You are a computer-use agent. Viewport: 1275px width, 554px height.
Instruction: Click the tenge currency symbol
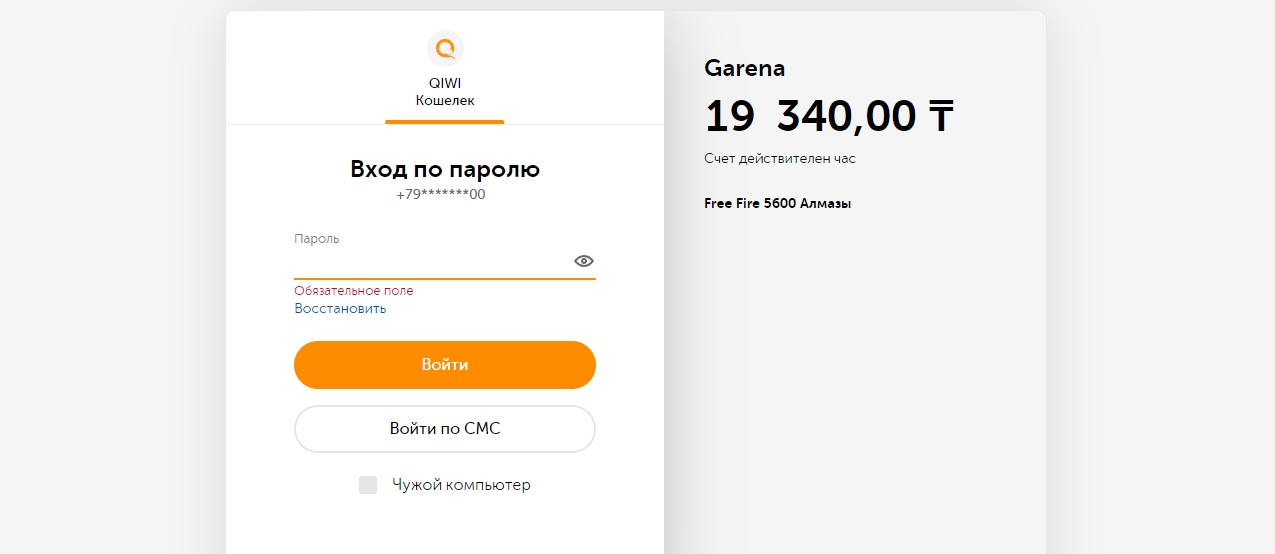point(940,117)
